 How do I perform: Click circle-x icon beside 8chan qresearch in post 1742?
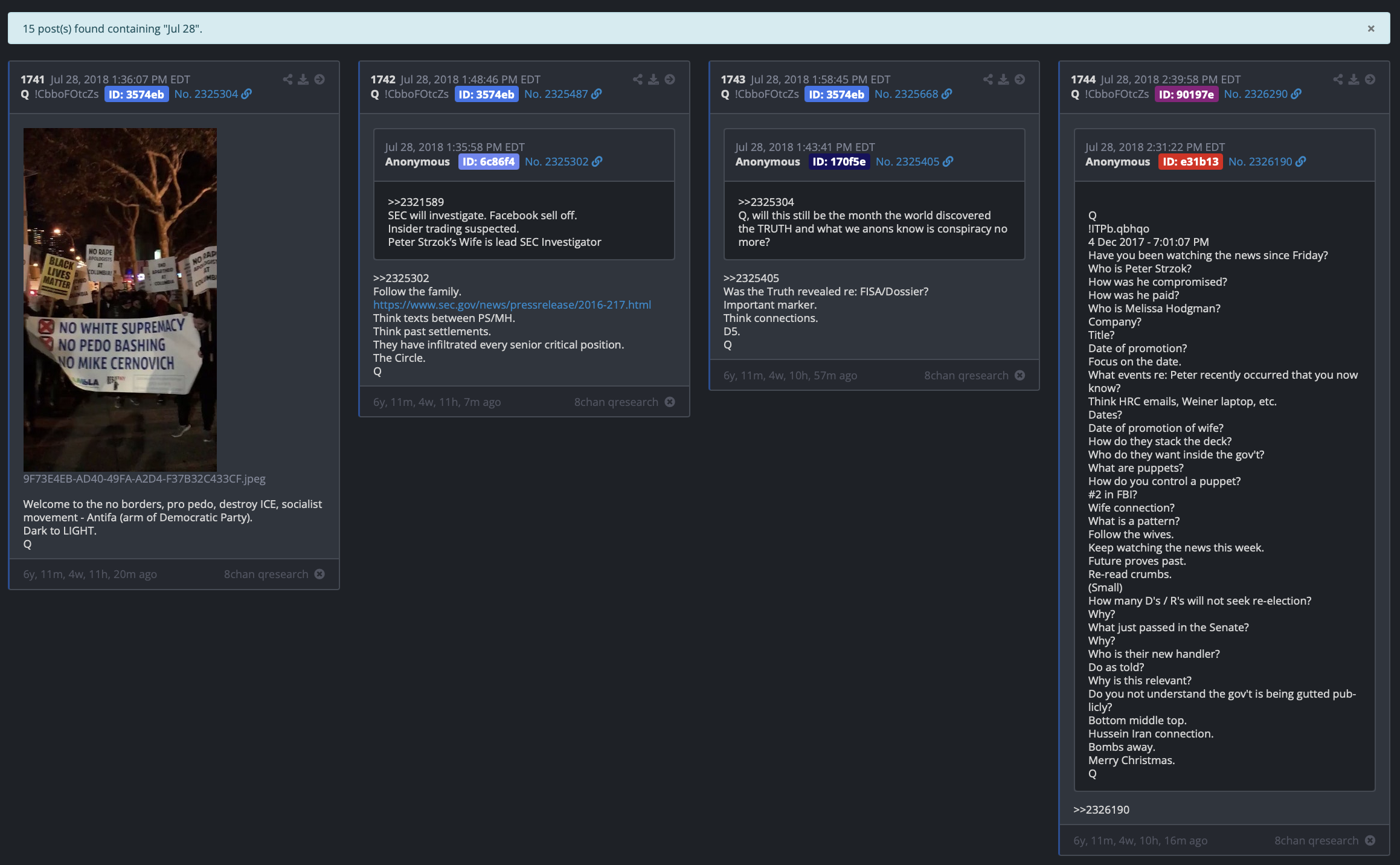pos(670,402)
